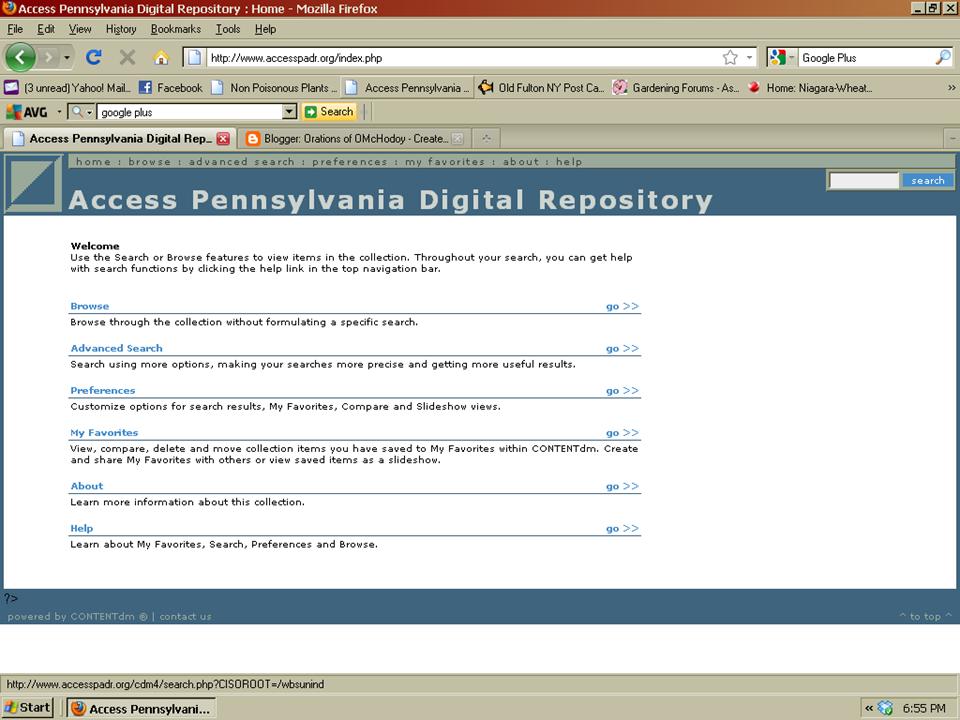Open the Gardening Forums bookmark

coord(676,88)
